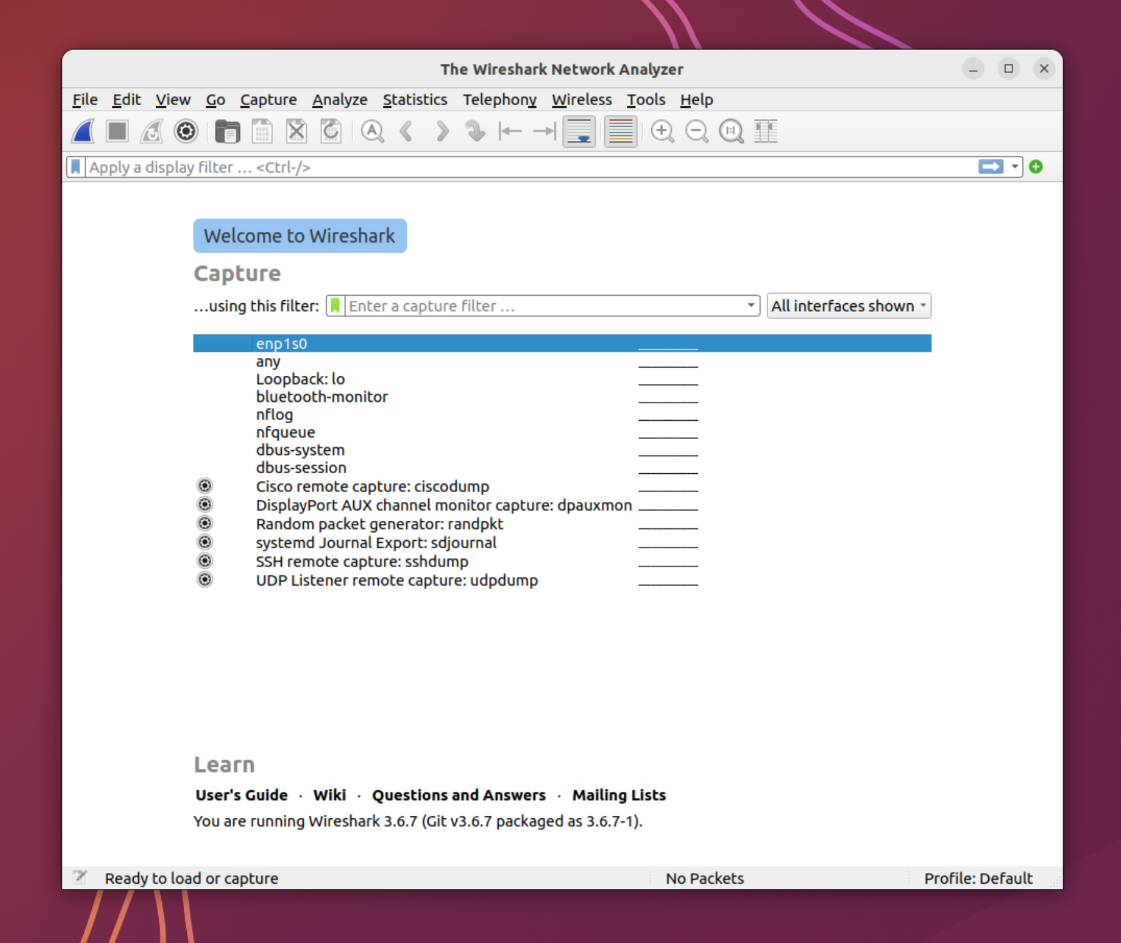Image resolution: width=1121 pixels, height=943 pixels.
Task: Select the dbus-system interface
Action: [562, 450]
